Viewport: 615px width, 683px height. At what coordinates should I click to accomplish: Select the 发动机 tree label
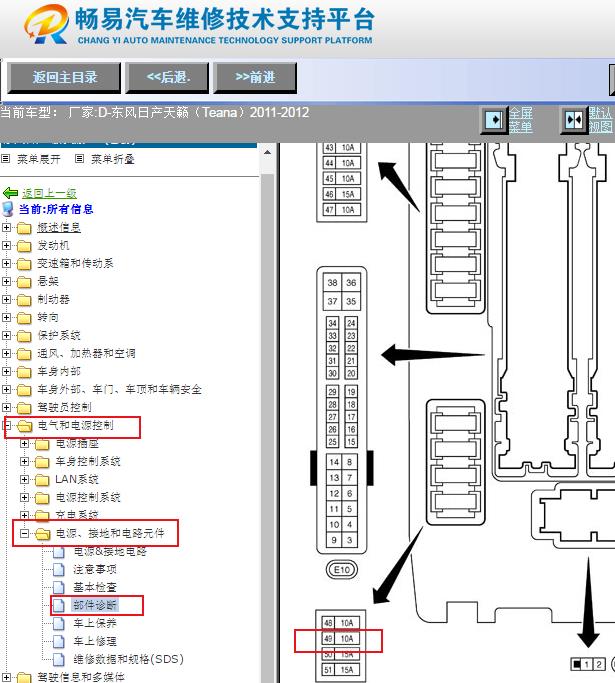click(x=53, y=245)
